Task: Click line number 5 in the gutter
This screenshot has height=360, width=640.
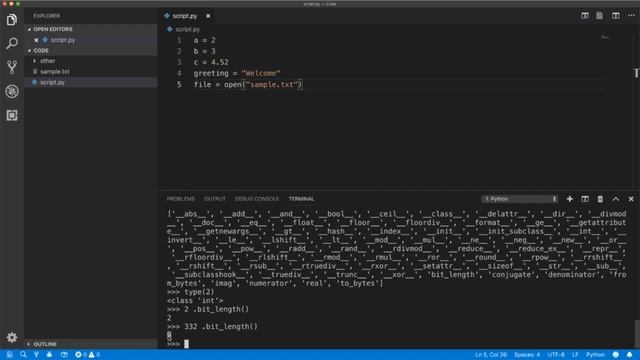Action: point(179,84)
